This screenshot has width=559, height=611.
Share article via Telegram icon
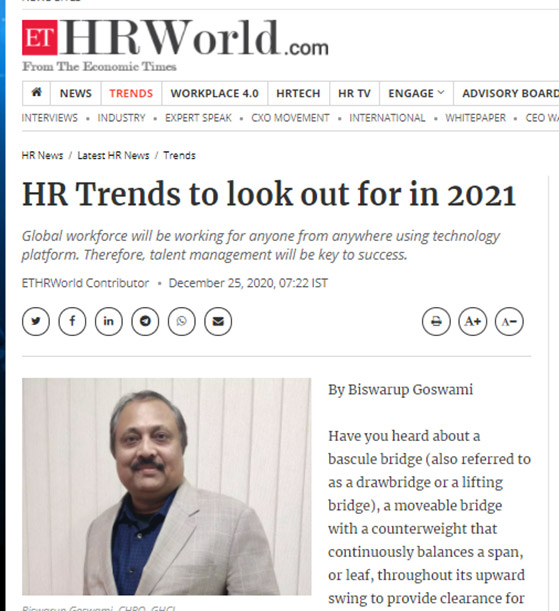tap(145, 321)
